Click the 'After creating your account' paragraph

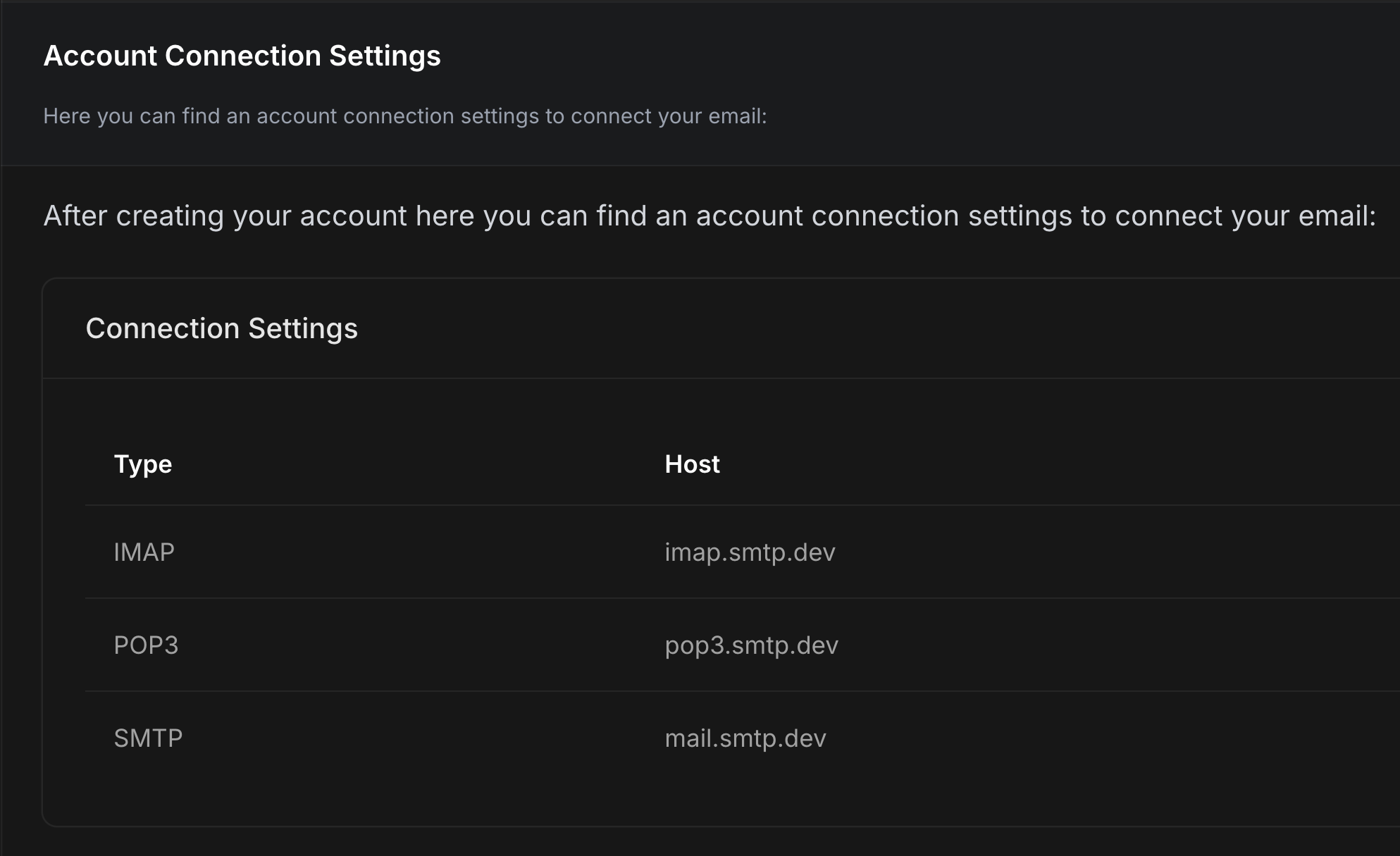pos(709,216)
